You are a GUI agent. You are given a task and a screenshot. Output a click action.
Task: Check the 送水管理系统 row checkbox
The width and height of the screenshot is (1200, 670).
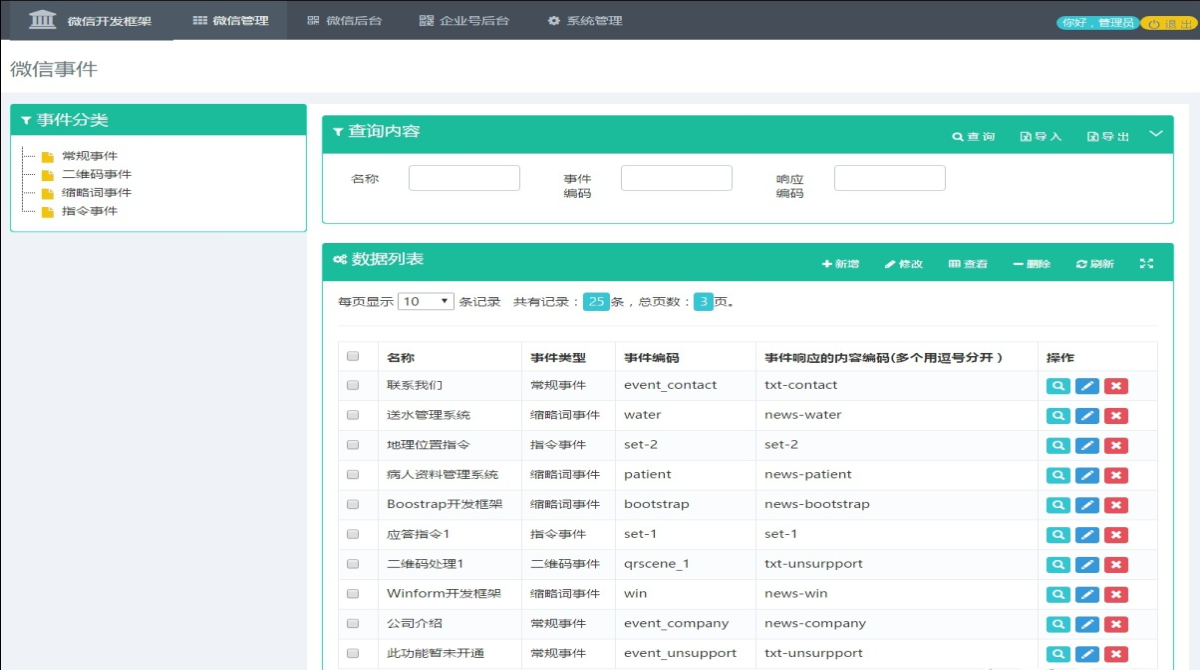coord(353,415)
